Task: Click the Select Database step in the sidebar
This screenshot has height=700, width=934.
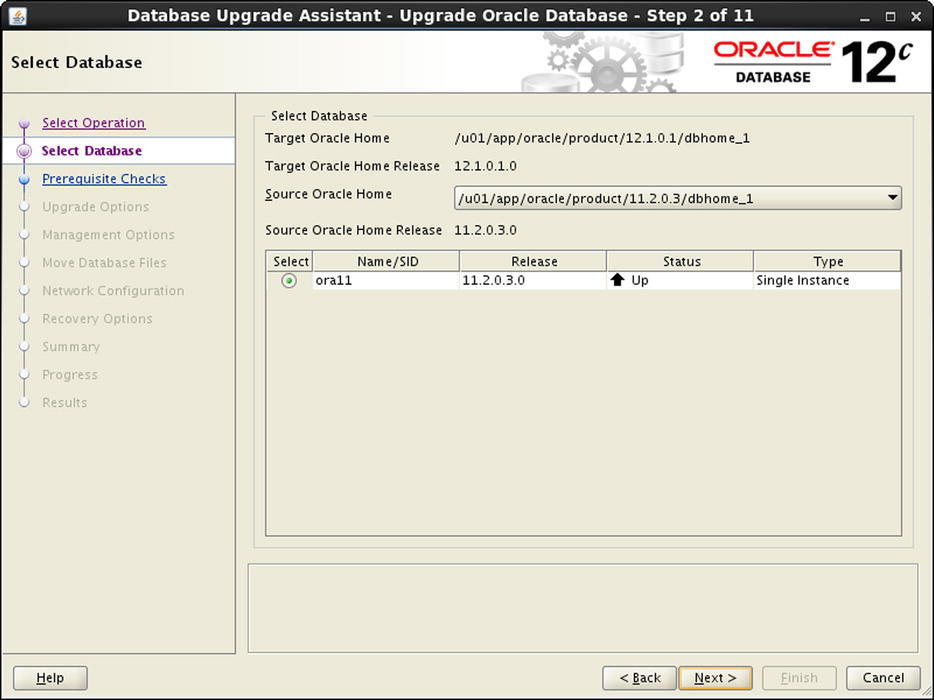Action: pos(92,151)
